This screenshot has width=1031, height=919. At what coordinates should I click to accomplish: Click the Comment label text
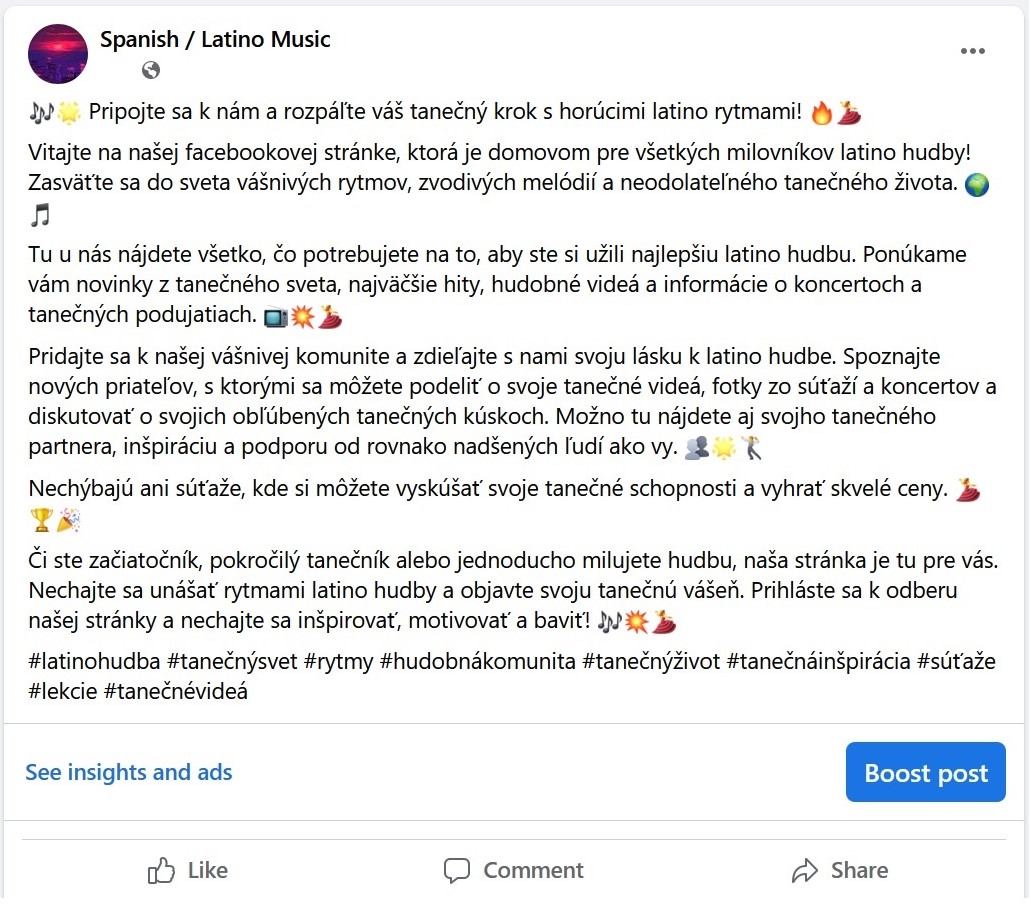pos(533,870)
